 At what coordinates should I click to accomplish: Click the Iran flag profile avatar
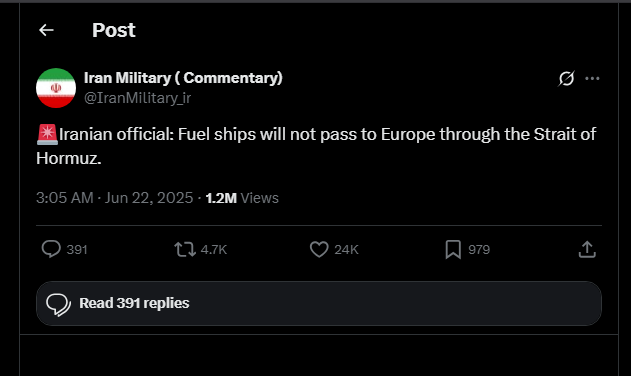(56, 88)
